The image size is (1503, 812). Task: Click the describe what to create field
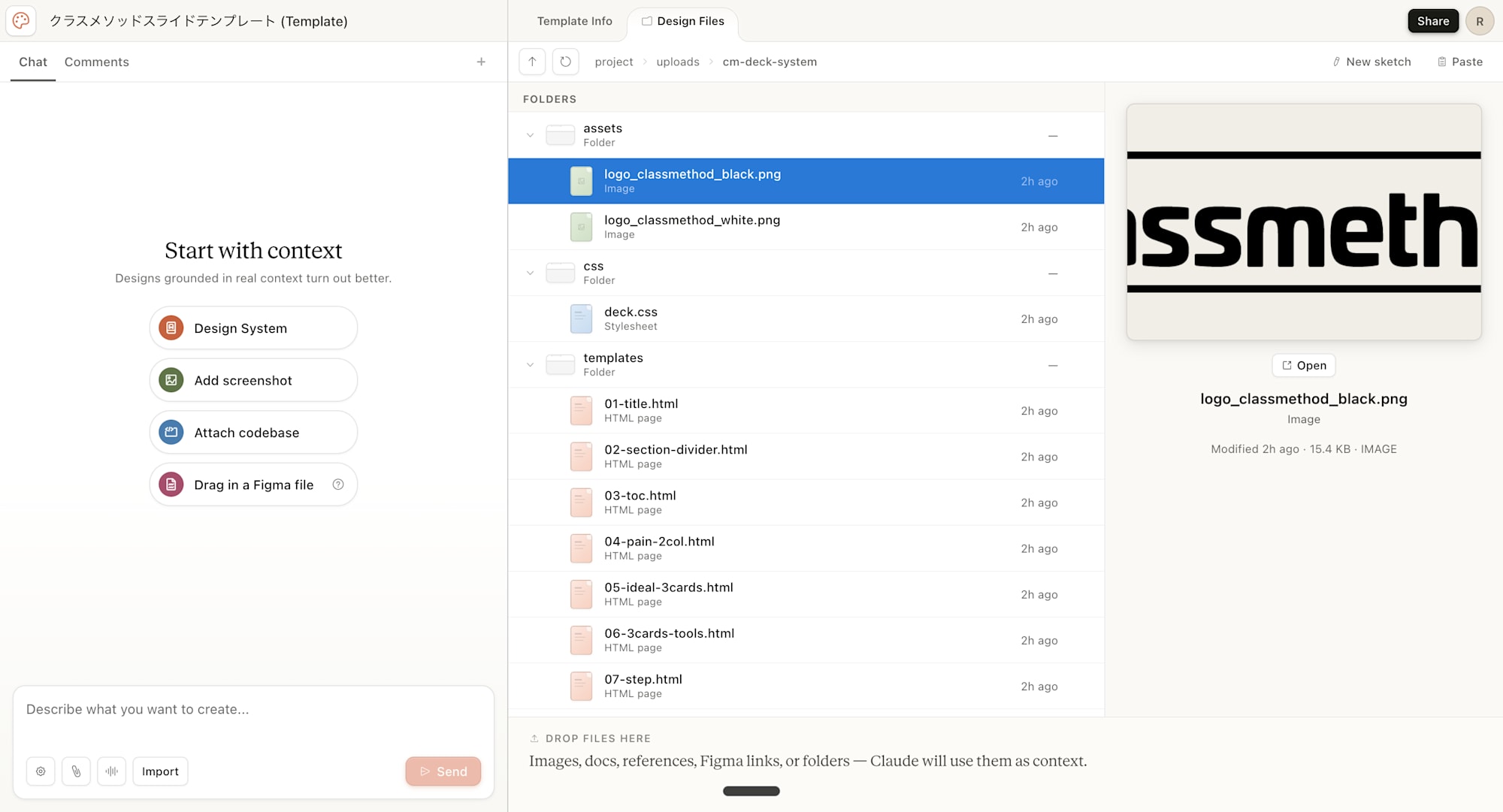pos(253,710)
